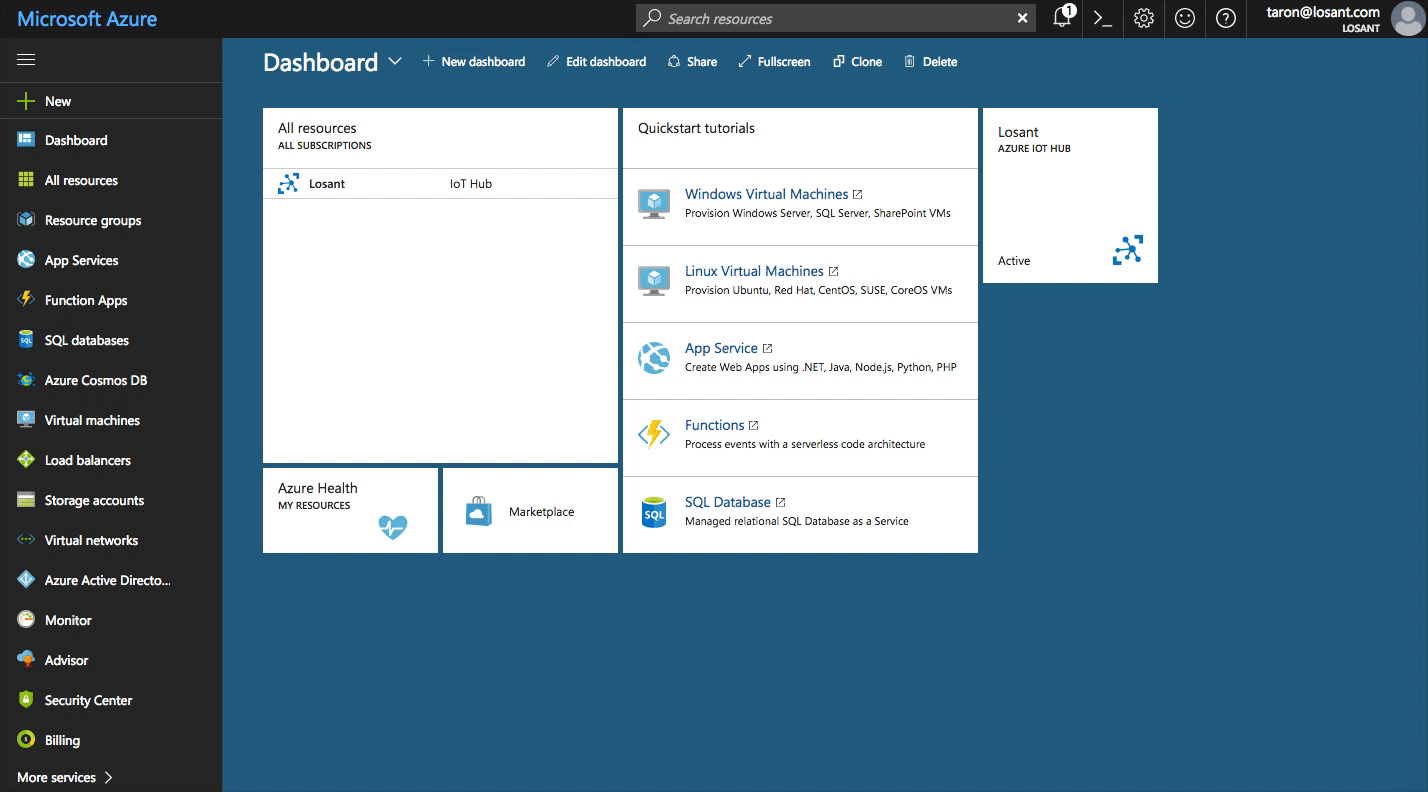
Task: Expand the Dashboard name dropdown
Action: (395, 61)
